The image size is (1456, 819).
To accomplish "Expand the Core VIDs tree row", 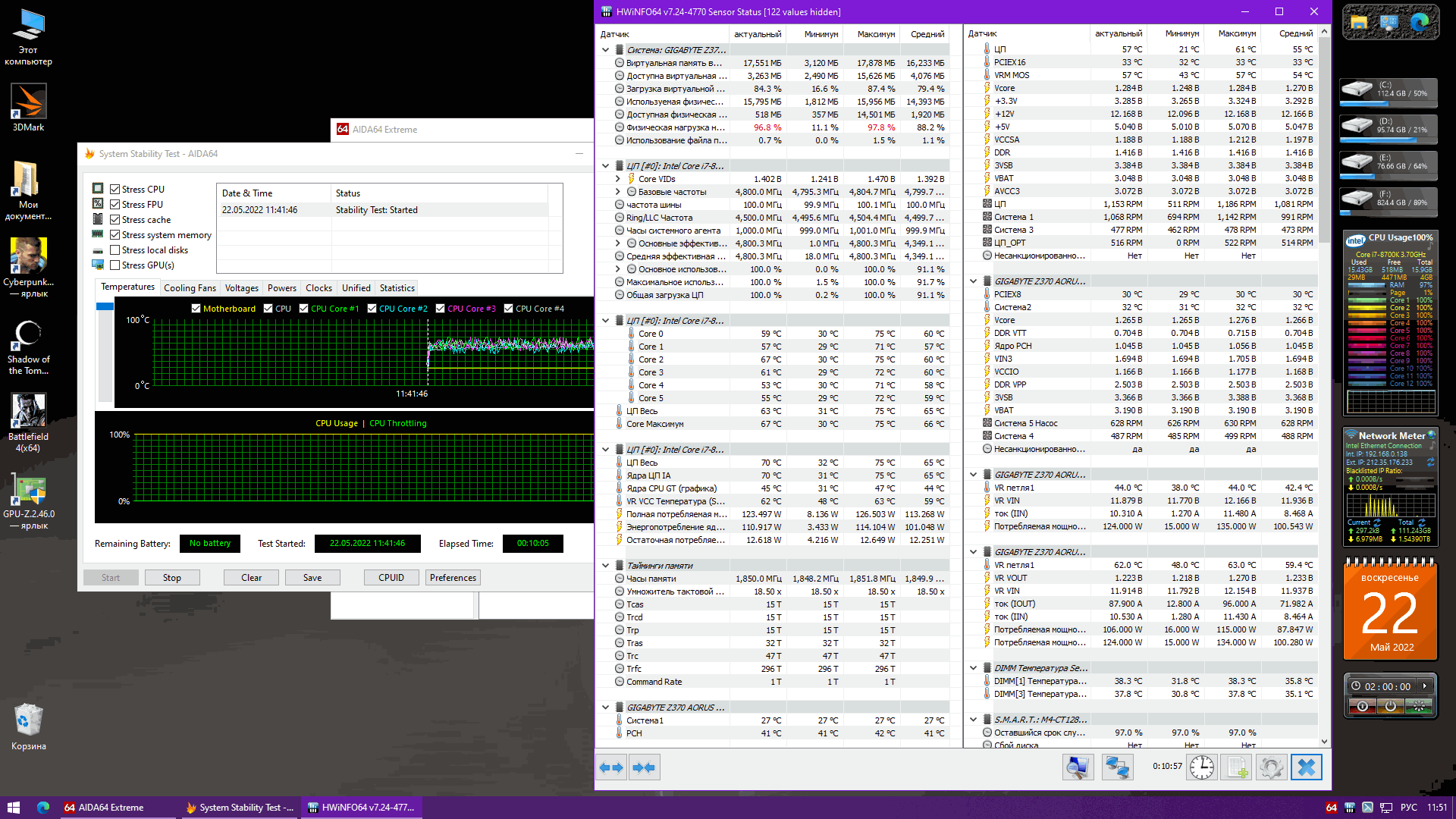I will (617, 179).
